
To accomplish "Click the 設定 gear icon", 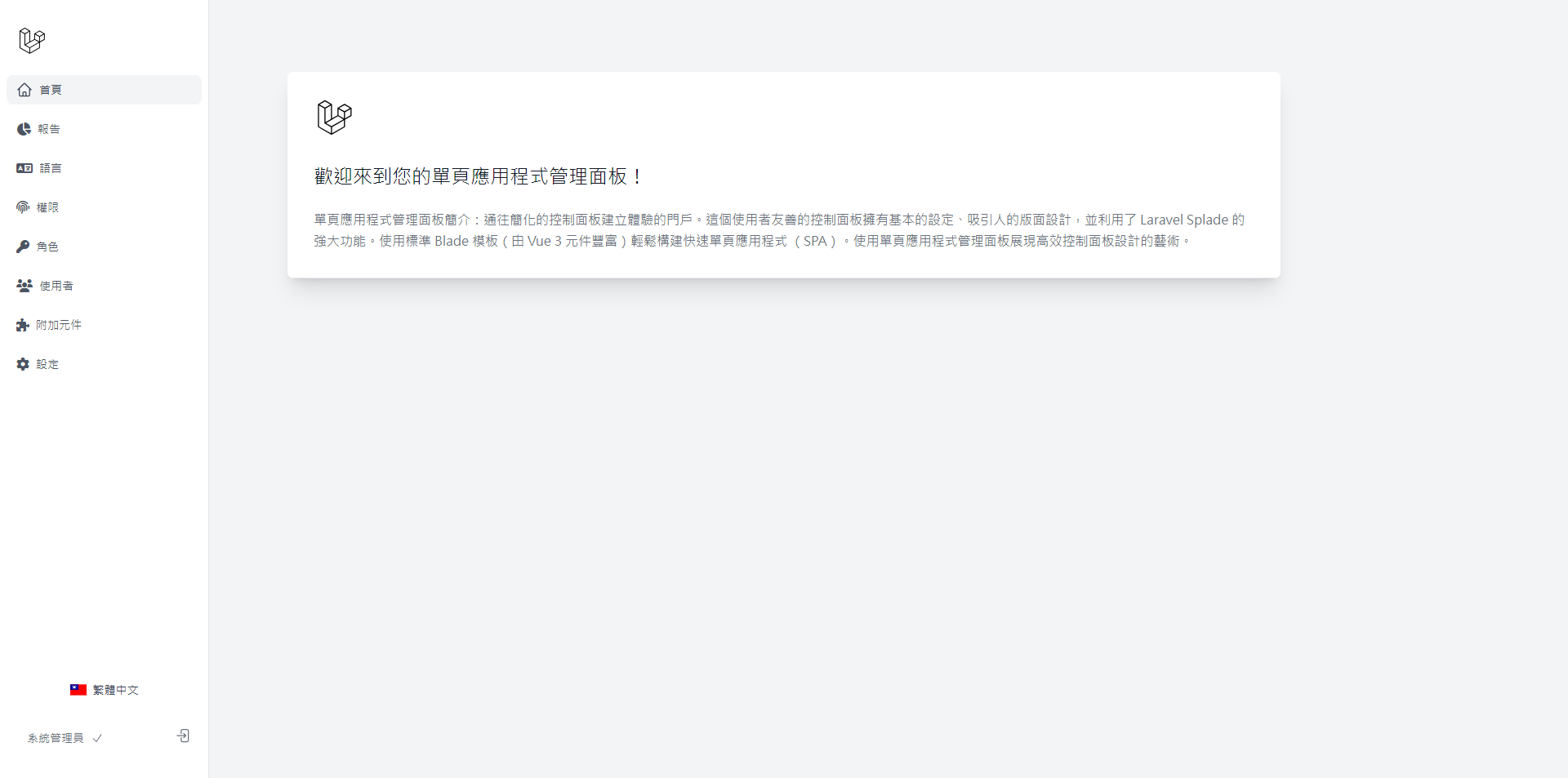I will [23, 364].
